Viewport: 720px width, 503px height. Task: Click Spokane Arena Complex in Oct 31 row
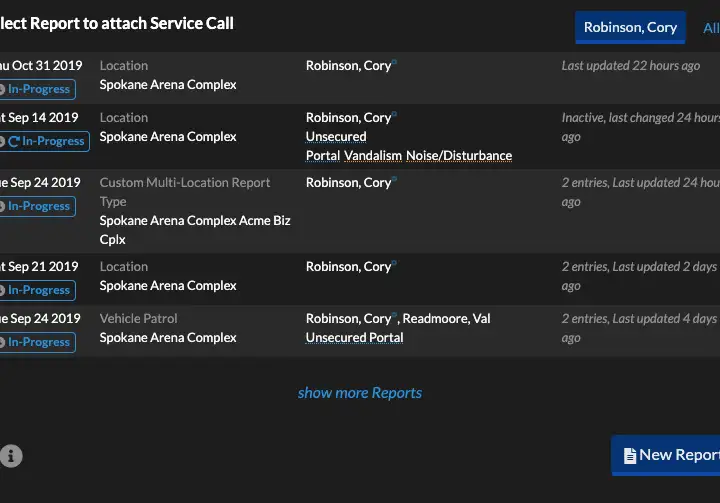[x=168, y=85]
